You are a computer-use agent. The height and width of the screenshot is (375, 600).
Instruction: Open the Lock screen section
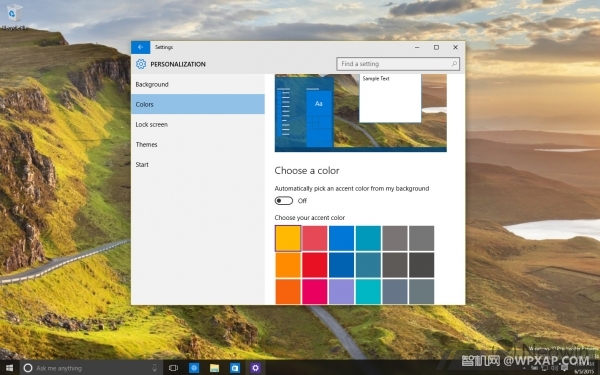198,124
